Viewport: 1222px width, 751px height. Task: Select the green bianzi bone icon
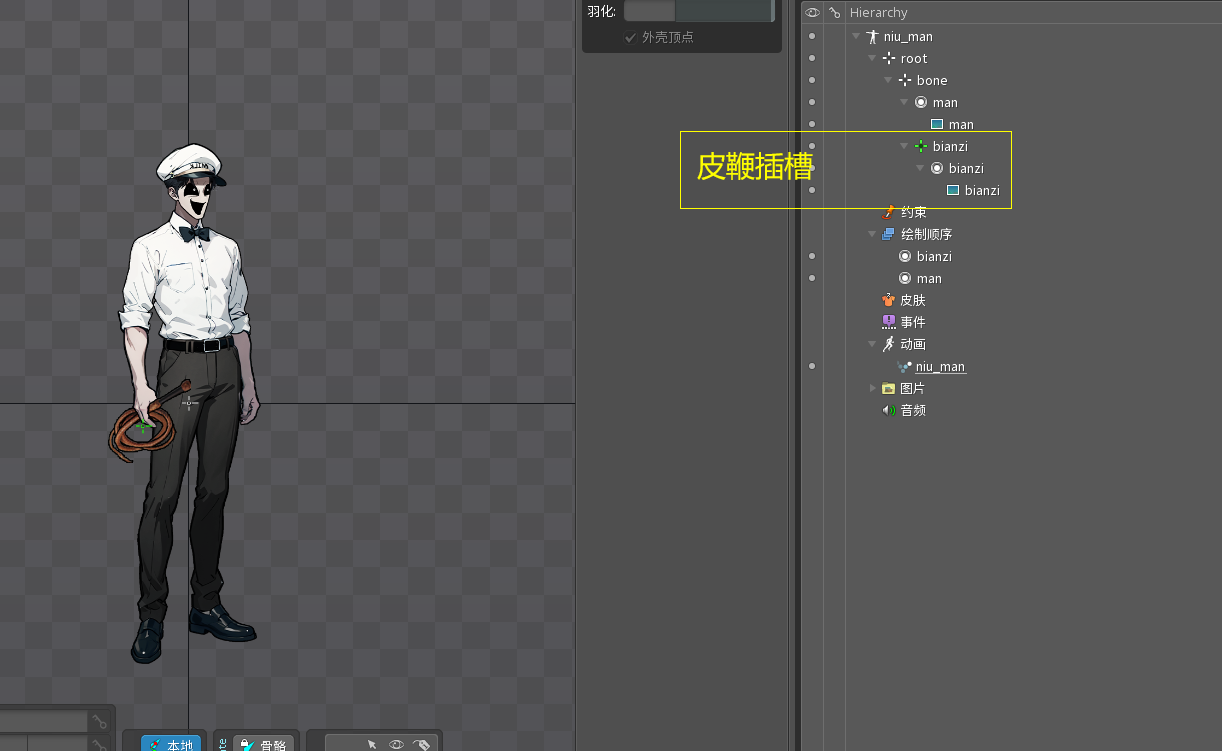921,146
